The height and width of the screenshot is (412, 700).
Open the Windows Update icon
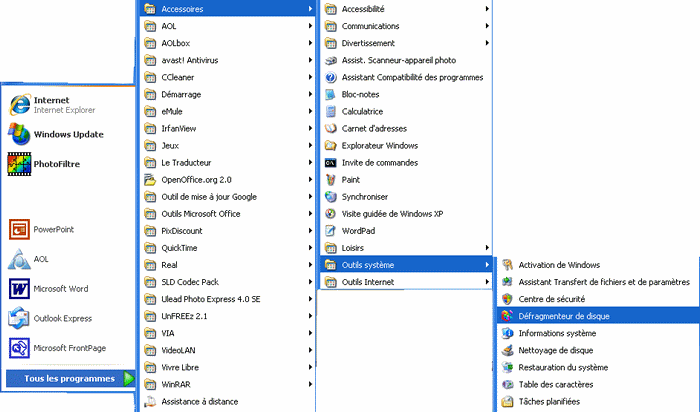point(18,134)
